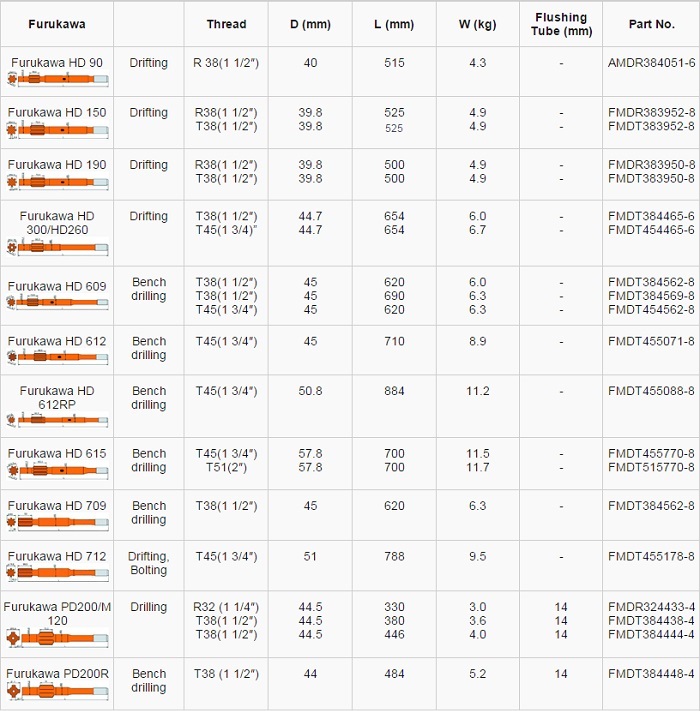Click the T51(2") thread value
Screen dimensions: 700x711
click(x=226, y=467)
